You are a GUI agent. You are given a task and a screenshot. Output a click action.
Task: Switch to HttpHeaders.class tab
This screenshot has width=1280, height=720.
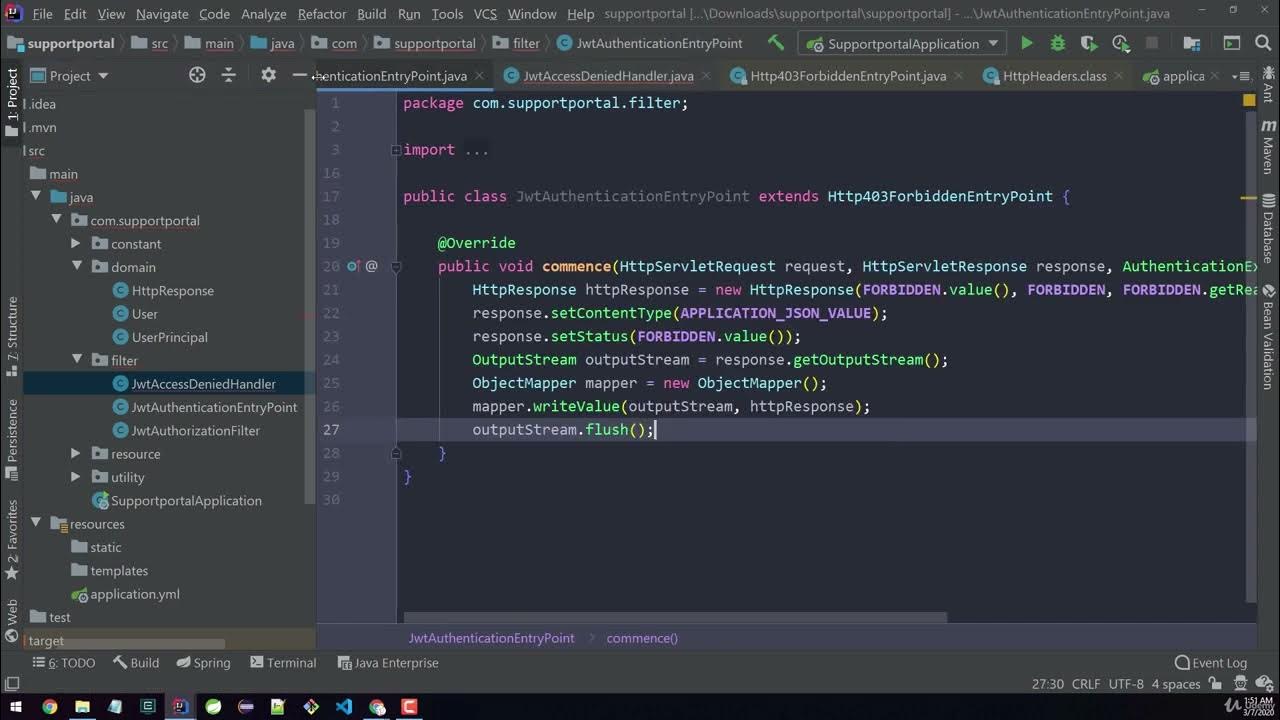[1054, 76]
